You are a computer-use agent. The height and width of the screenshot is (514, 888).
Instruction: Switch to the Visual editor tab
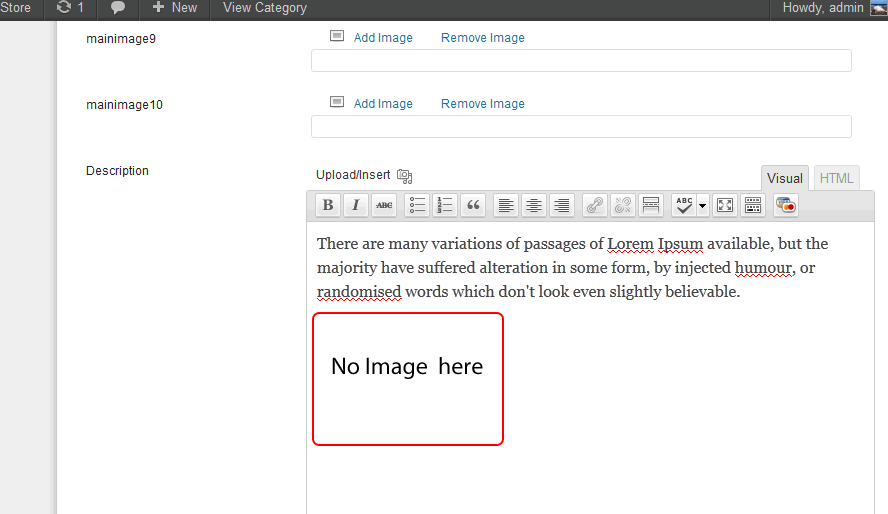click(x=784, y=178)
